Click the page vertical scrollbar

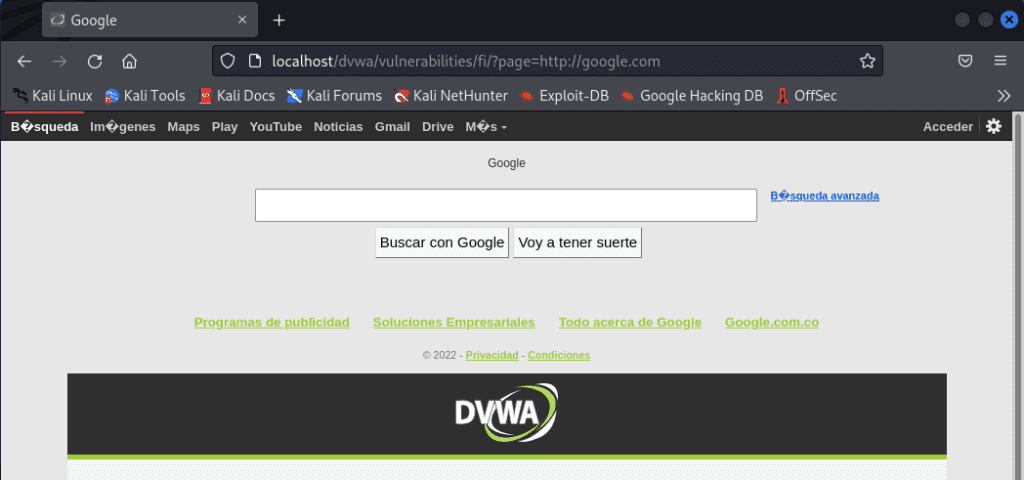[1018, 296]
